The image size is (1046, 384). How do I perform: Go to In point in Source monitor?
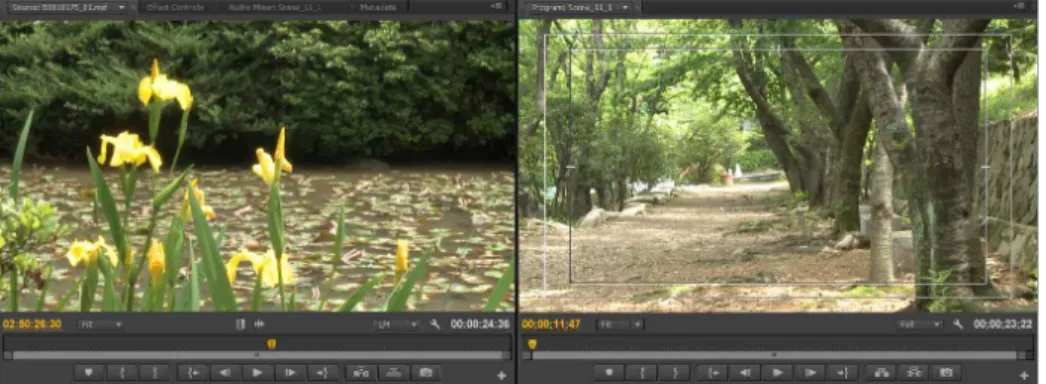pyautogui.click(x=193, y=373)
